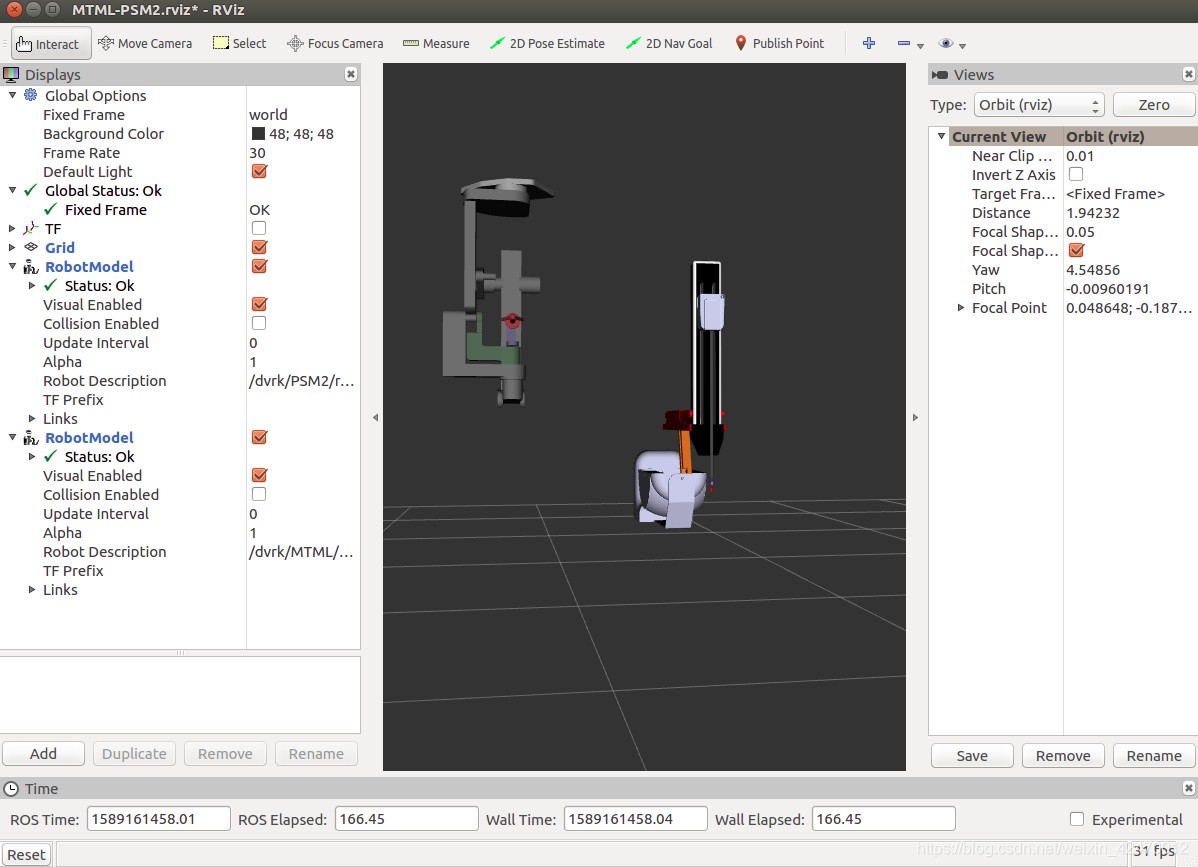The height and width of the screenshot is (867, 1198).
Task: Expand the Focal Point property
Action: (960, 307)
